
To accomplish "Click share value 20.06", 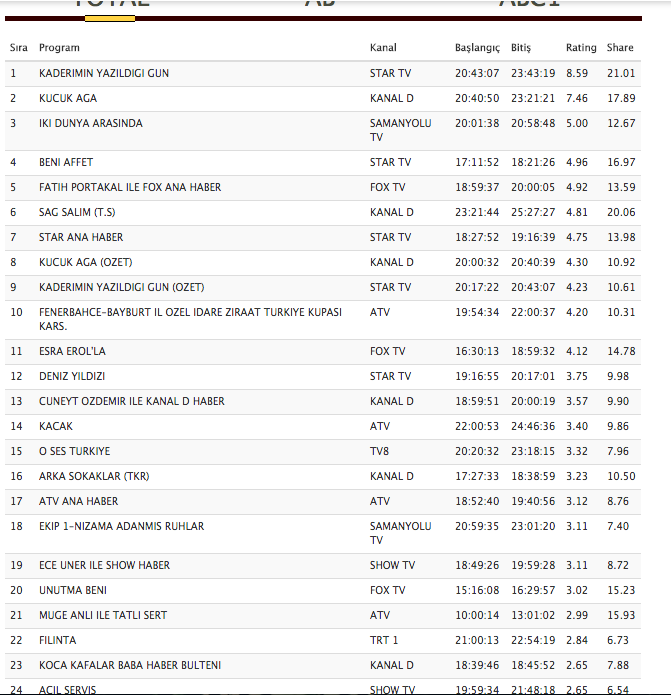I will [621, 212].
